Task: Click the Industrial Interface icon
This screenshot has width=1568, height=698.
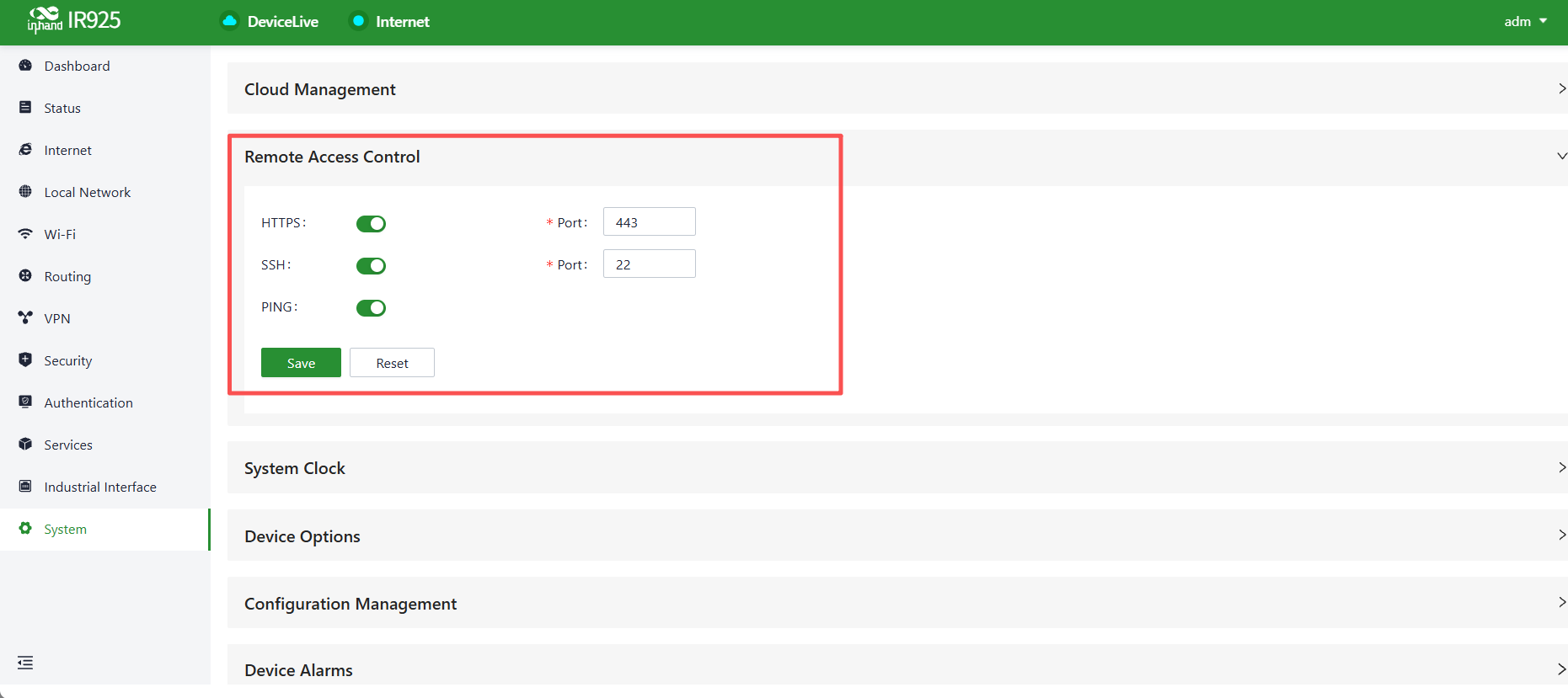Action: point(25,487)
